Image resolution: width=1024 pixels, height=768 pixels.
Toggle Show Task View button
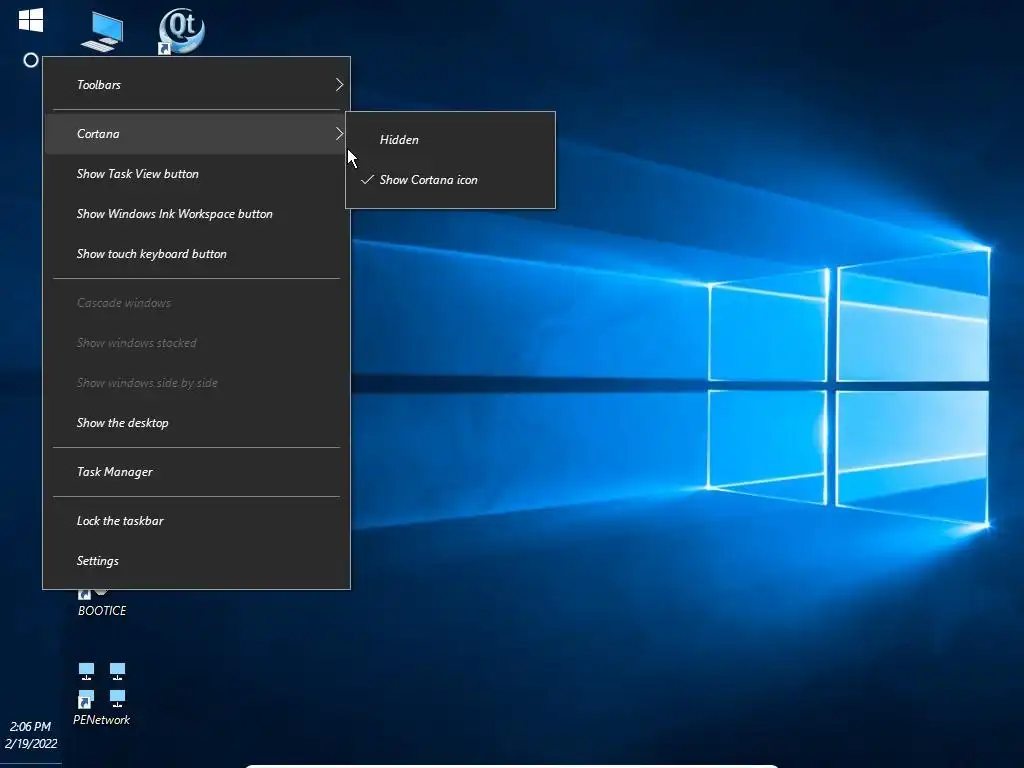(x=196, y=174)
